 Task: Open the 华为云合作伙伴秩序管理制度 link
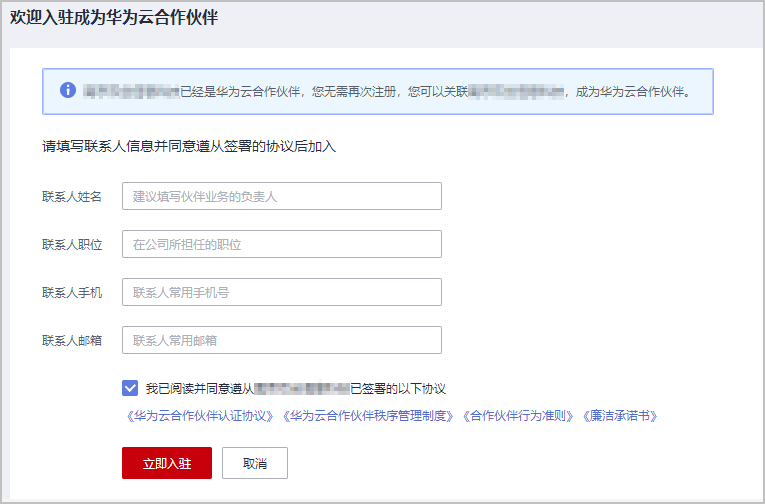pos(368,416)
